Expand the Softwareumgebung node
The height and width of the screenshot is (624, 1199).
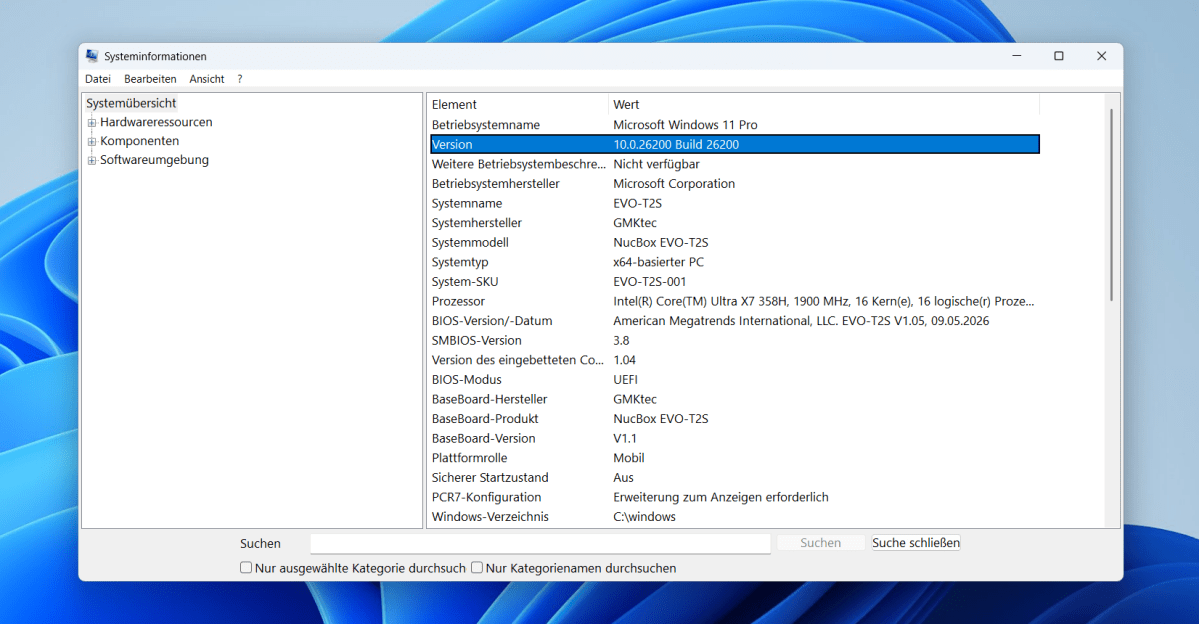(x=92, y=161)
